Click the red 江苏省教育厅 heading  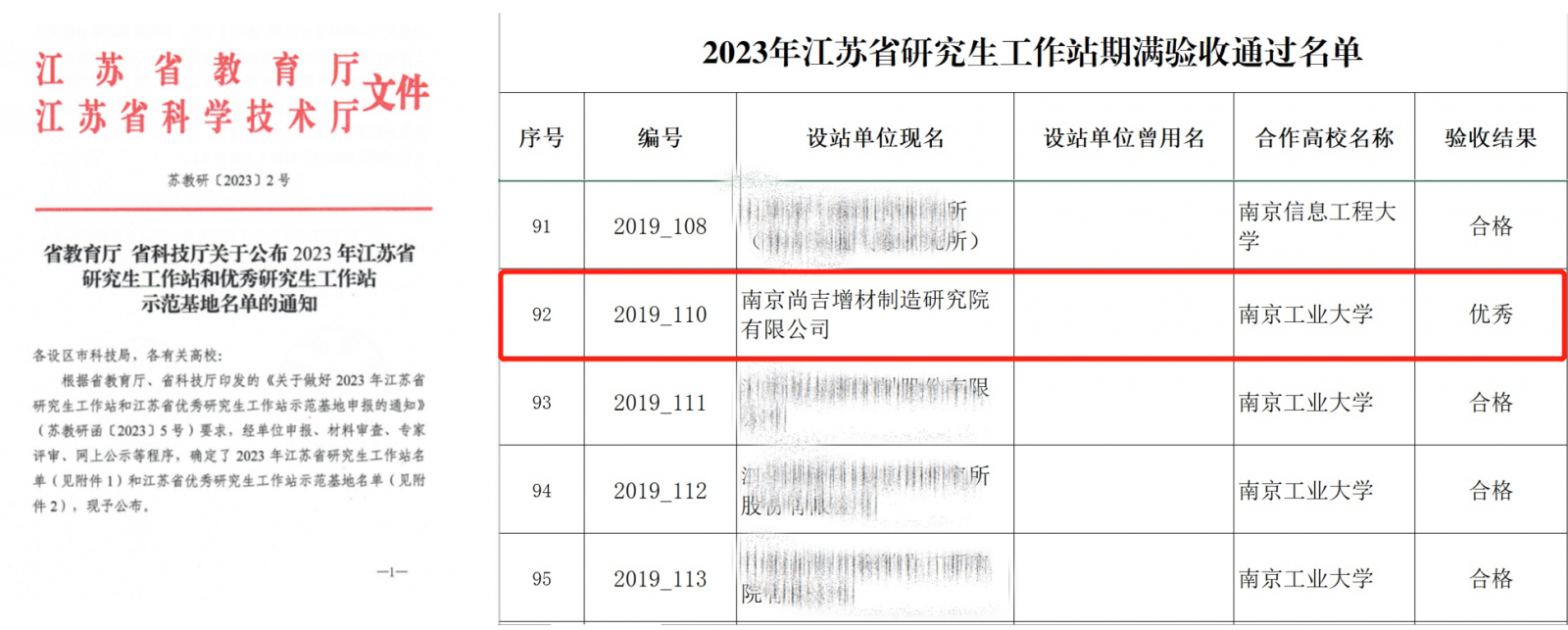pyautogui.click(x=199, y=70)
